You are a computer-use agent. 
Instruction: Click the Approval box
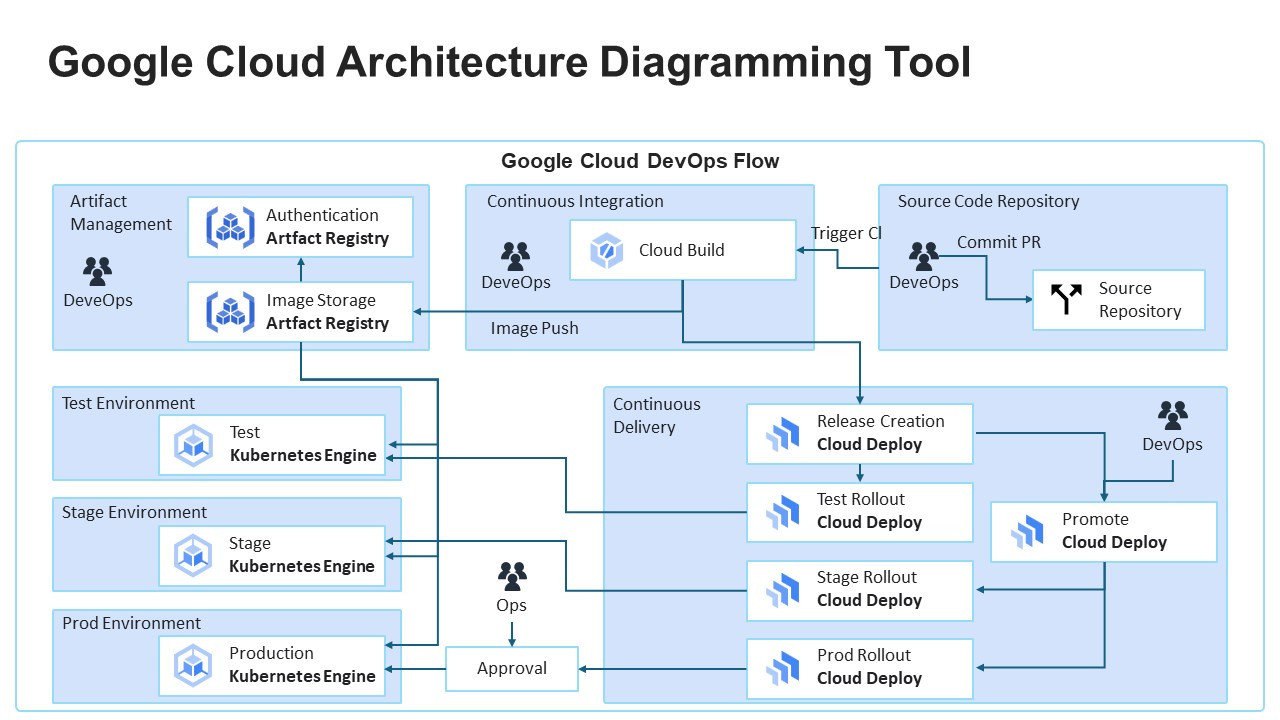(512, 668)
